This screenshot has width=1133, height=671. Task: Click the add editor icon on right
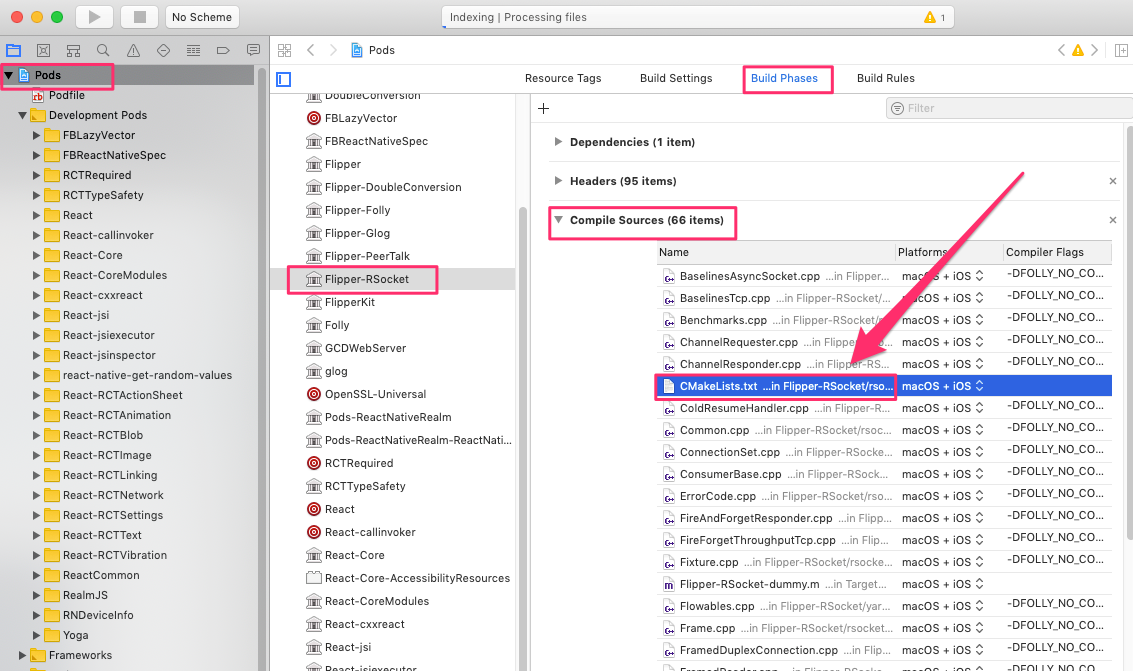coord(1121,50)
